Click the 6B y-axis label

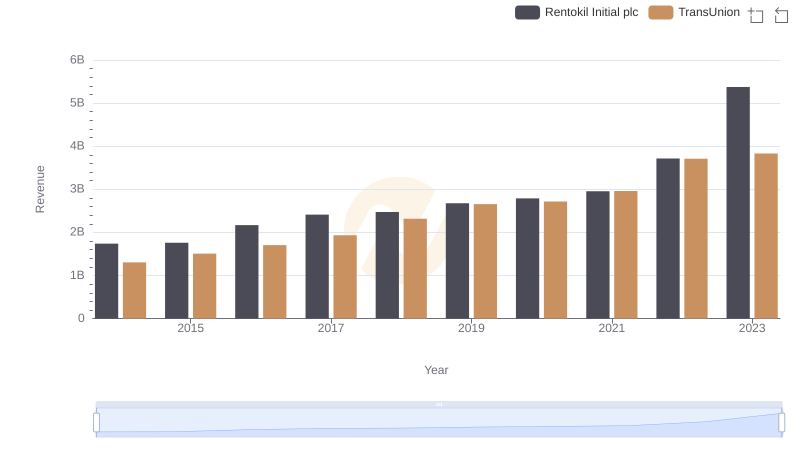77,60
